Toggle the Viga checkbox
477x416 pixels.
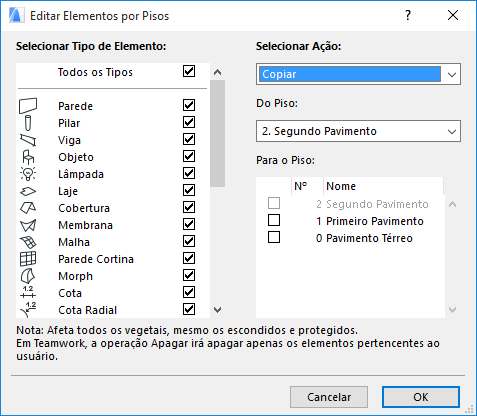coord(189,139)
